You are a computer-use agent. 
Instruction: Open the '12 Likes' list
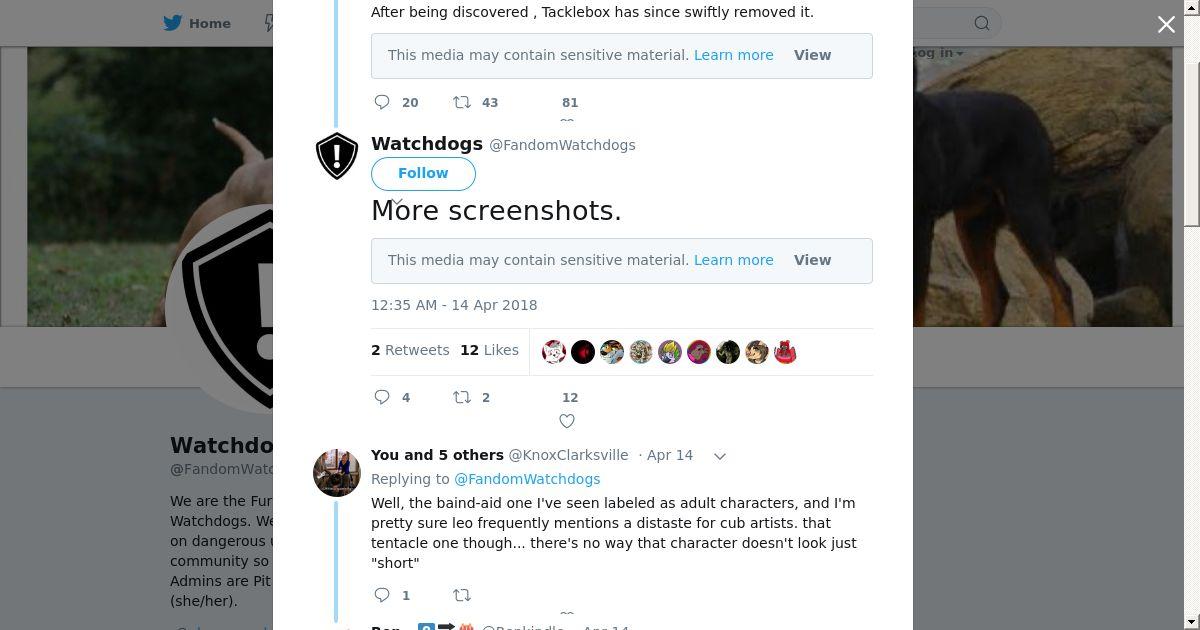coord(489,350)
